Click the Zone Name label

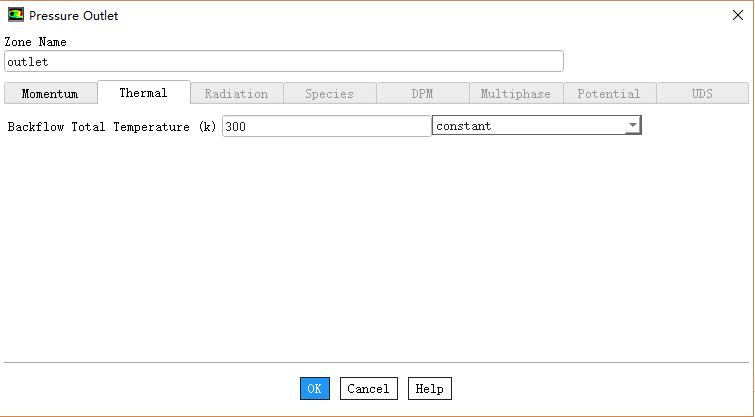click(36, 43)
